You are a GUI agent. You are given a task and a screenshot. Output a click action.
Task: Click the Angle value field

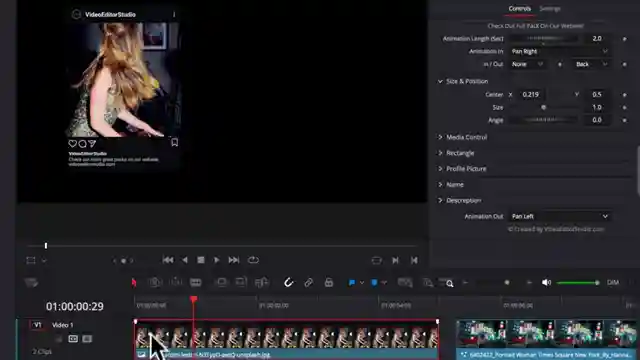pyautogui.click(x=596, y=120)
